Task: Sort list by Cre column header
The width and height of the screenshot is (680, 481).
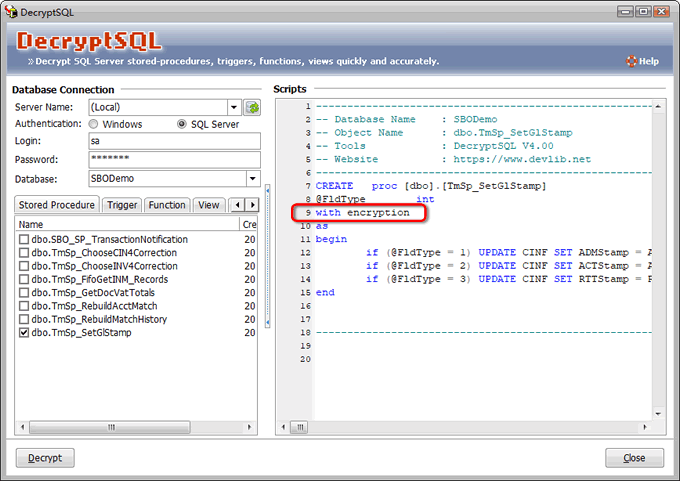Action: [x=249, y=224]
